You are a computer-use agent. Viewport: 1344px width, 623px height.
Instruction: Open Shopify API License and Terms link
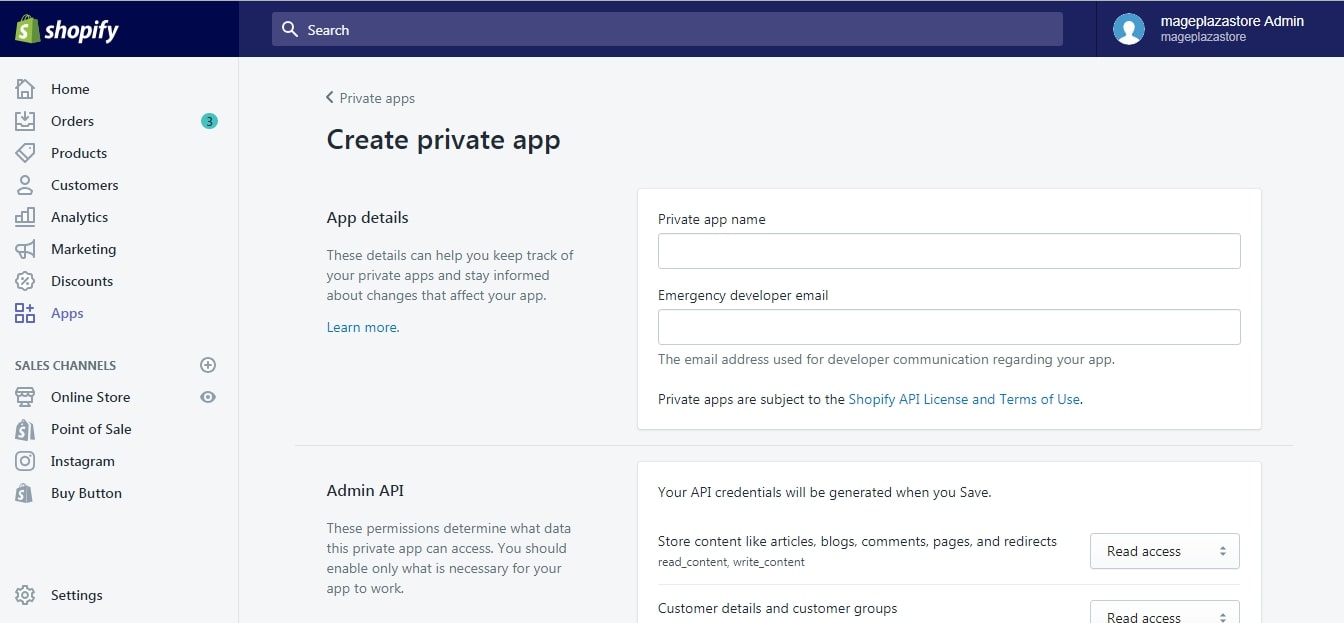point(964,399)
